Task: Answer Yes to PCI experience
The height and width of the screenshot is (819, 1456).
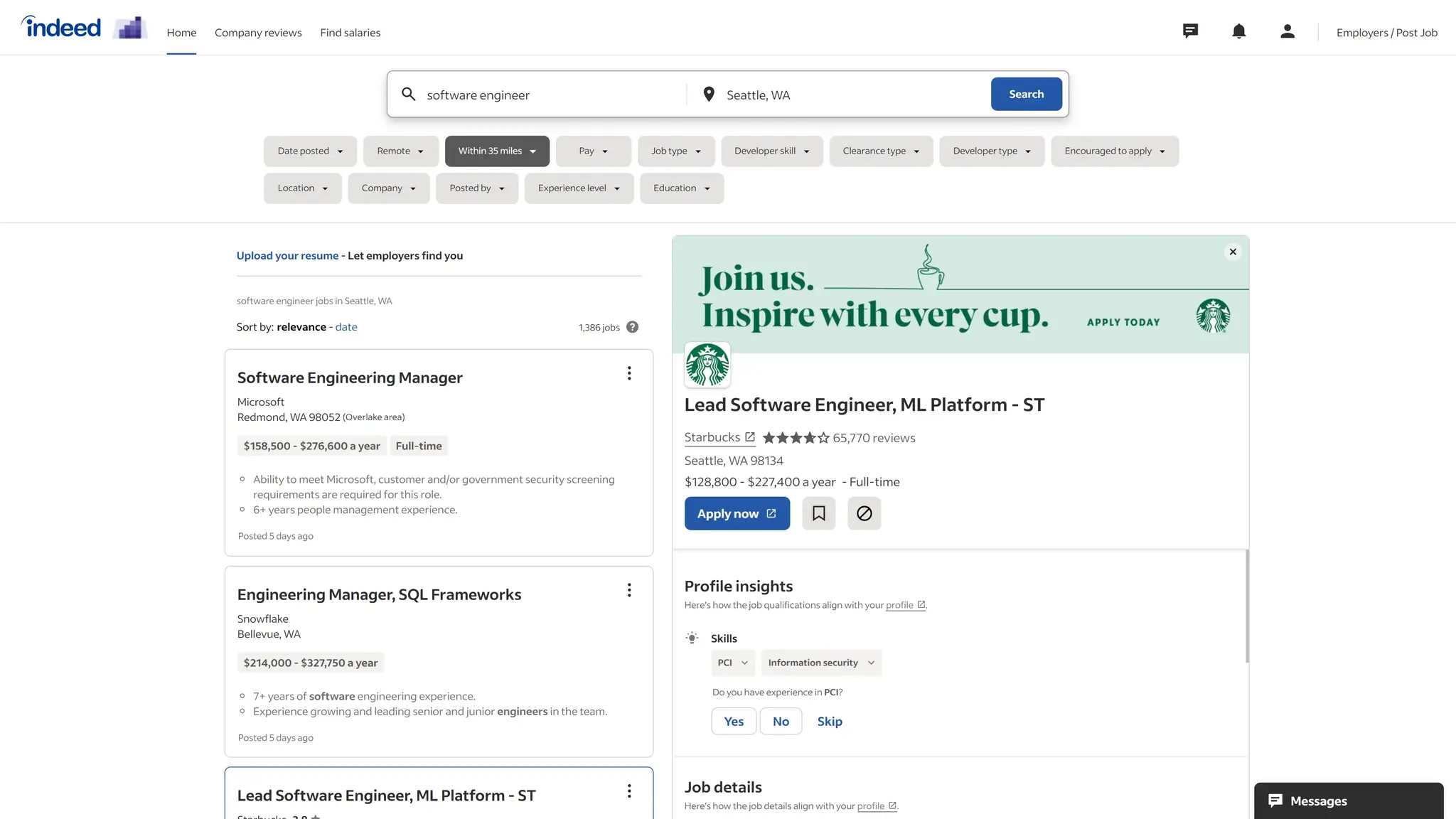Action: pos(734,721)
